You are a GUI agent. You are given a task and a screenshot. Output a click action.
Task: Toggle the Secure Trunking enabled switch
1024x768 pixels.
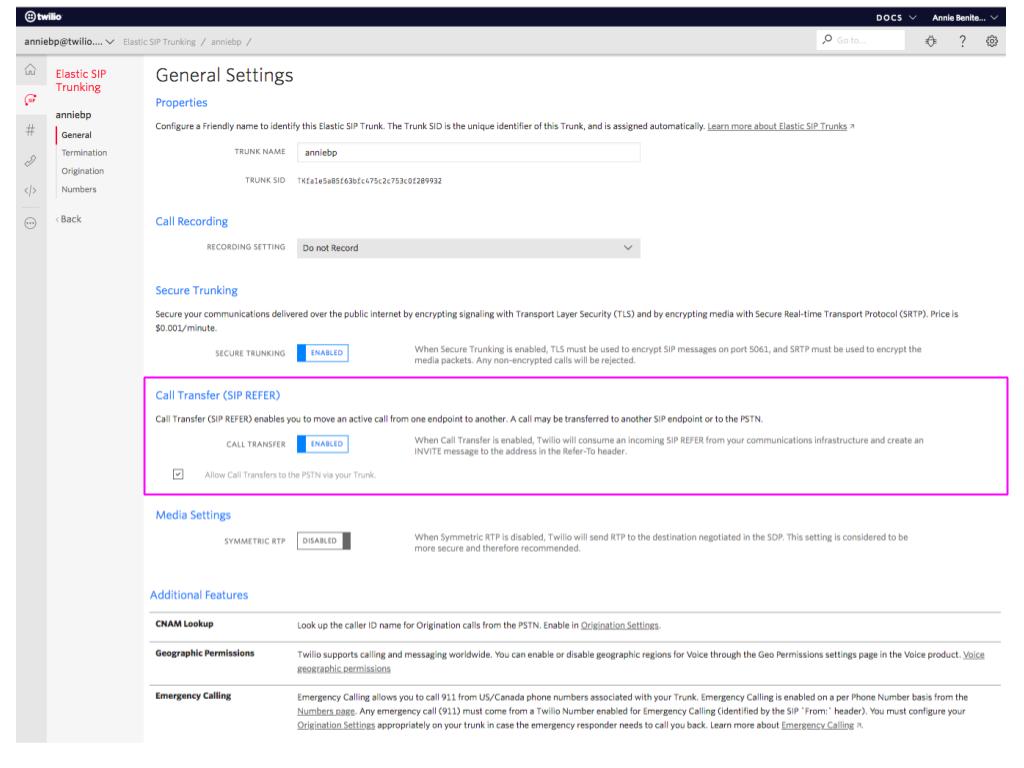tap(323, 353)
